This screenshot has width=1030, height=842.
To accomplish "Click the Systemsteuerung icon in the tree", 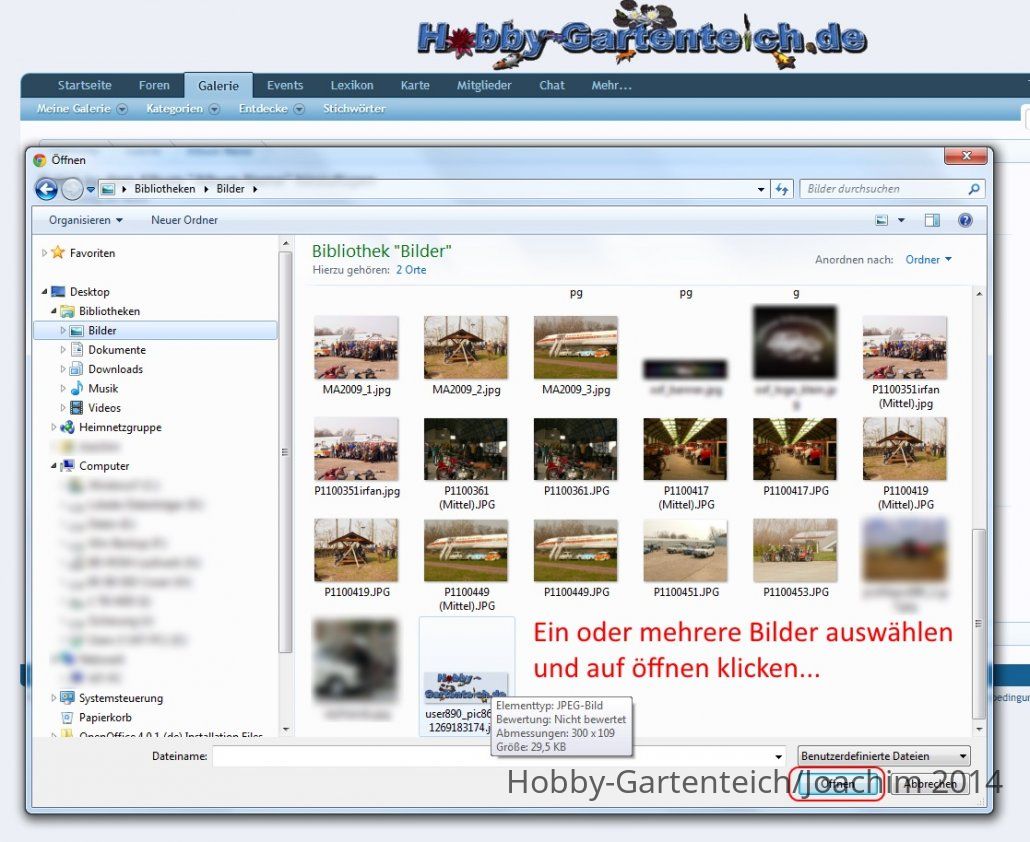I will (67, 698).
